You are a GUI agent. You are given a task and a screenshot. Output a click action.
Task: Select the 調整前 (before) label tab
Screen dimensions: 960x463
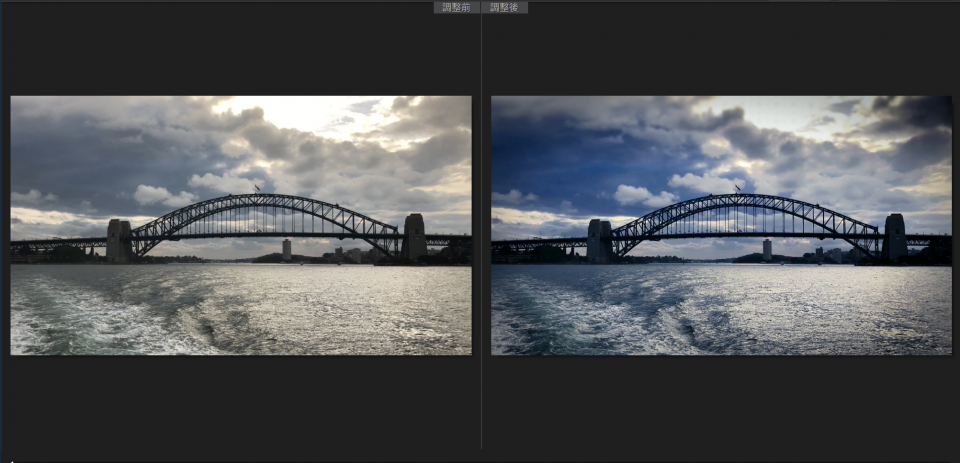click(x=457, y=7)
